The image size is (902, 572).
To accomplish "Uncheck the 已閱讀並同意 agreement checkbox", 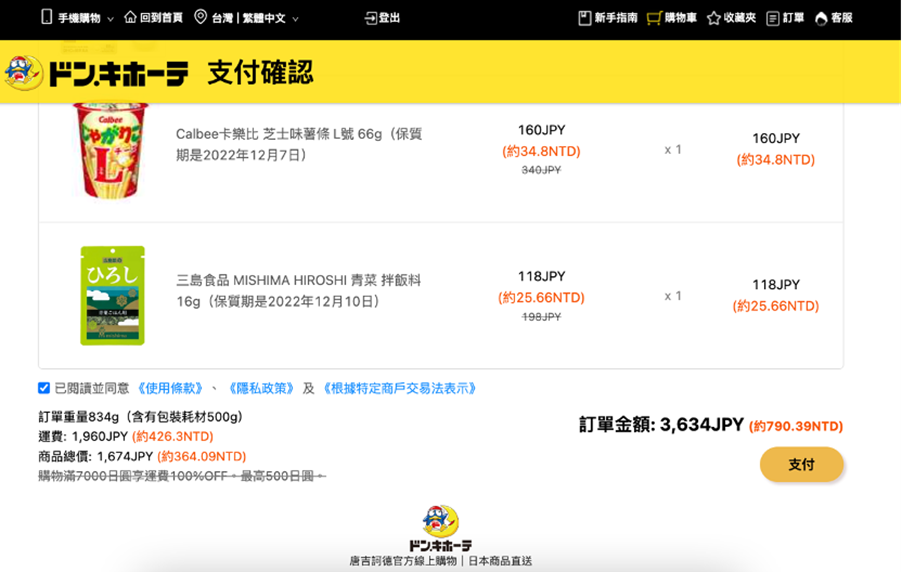I will pyautogui.click(x=44, y=388).
